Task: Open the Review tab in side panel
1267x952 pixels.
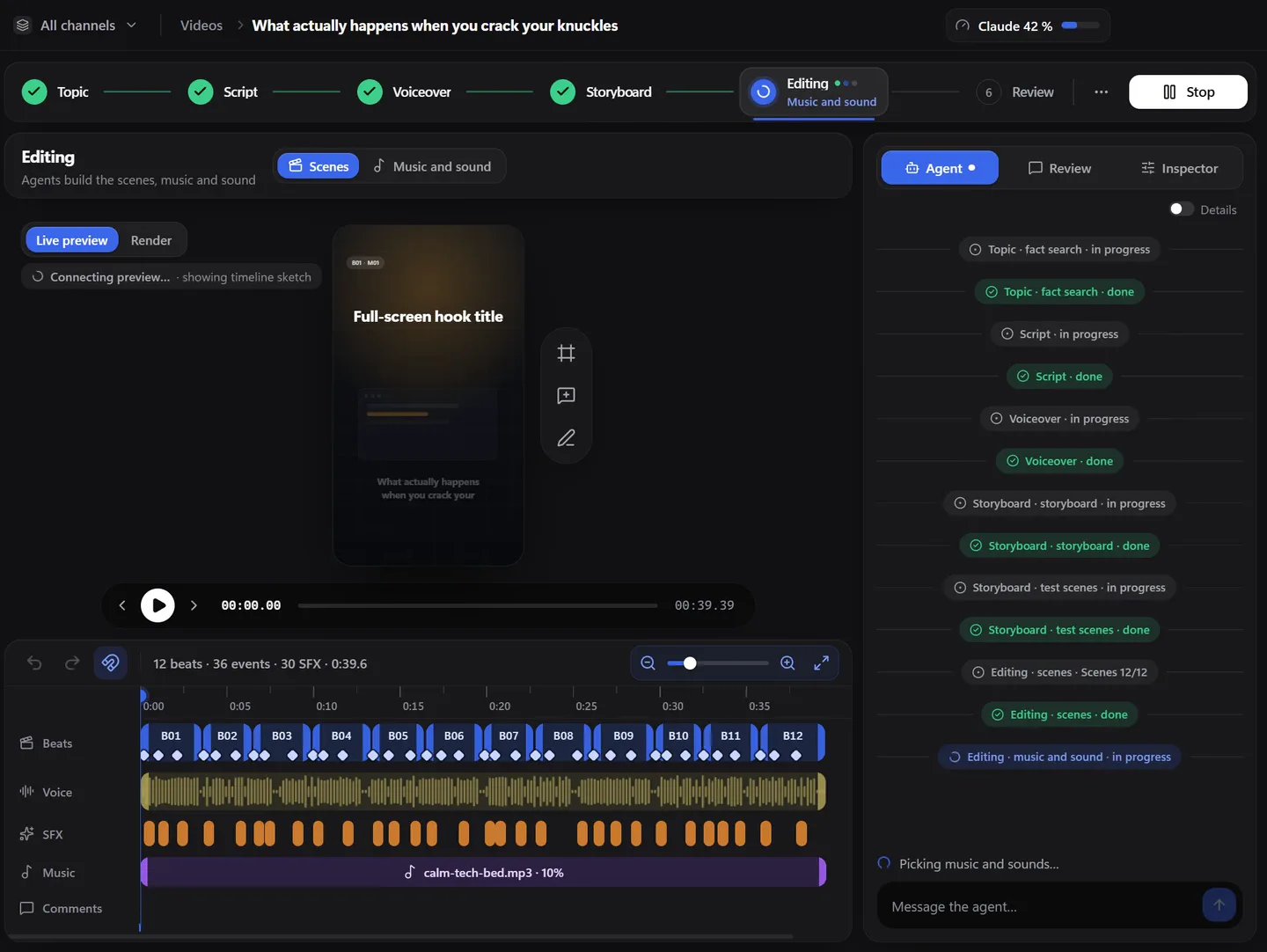Action: click(x=1059, y=168)
